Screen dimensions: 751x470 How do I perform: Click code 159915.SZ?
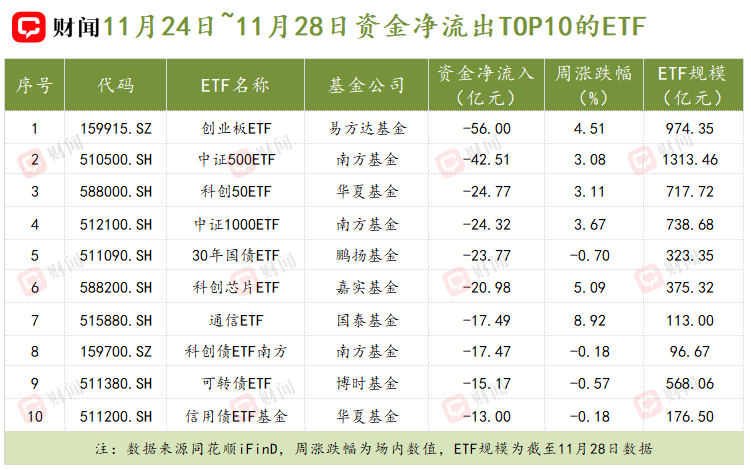(x=116, y=128)
